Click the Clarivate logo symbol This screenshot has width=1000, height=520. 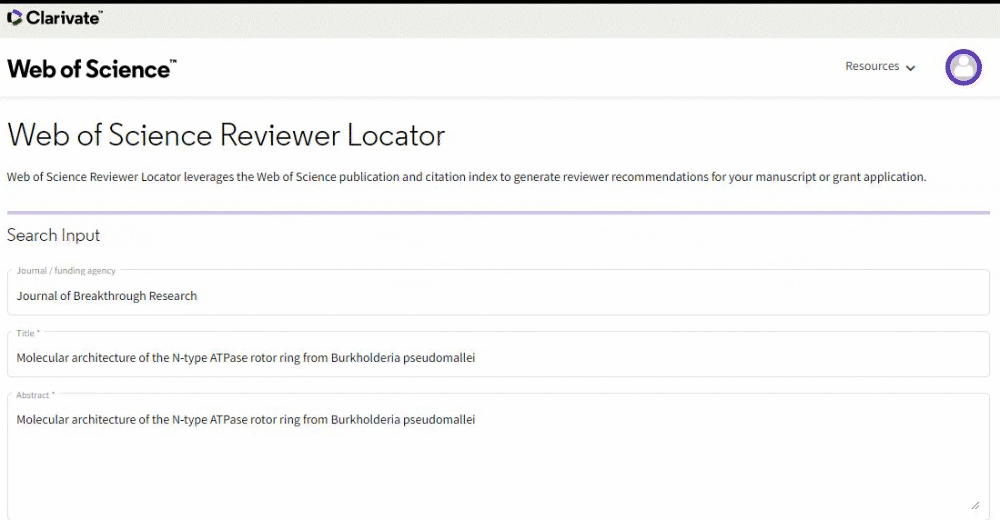[15, 17]
